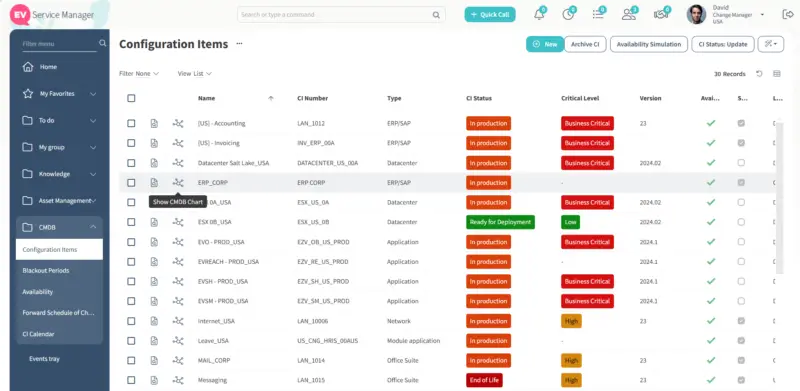Toggle the select-all checkbox in header
The width and height of the screenshot is (800, 391).
click(x=131, y=98)
